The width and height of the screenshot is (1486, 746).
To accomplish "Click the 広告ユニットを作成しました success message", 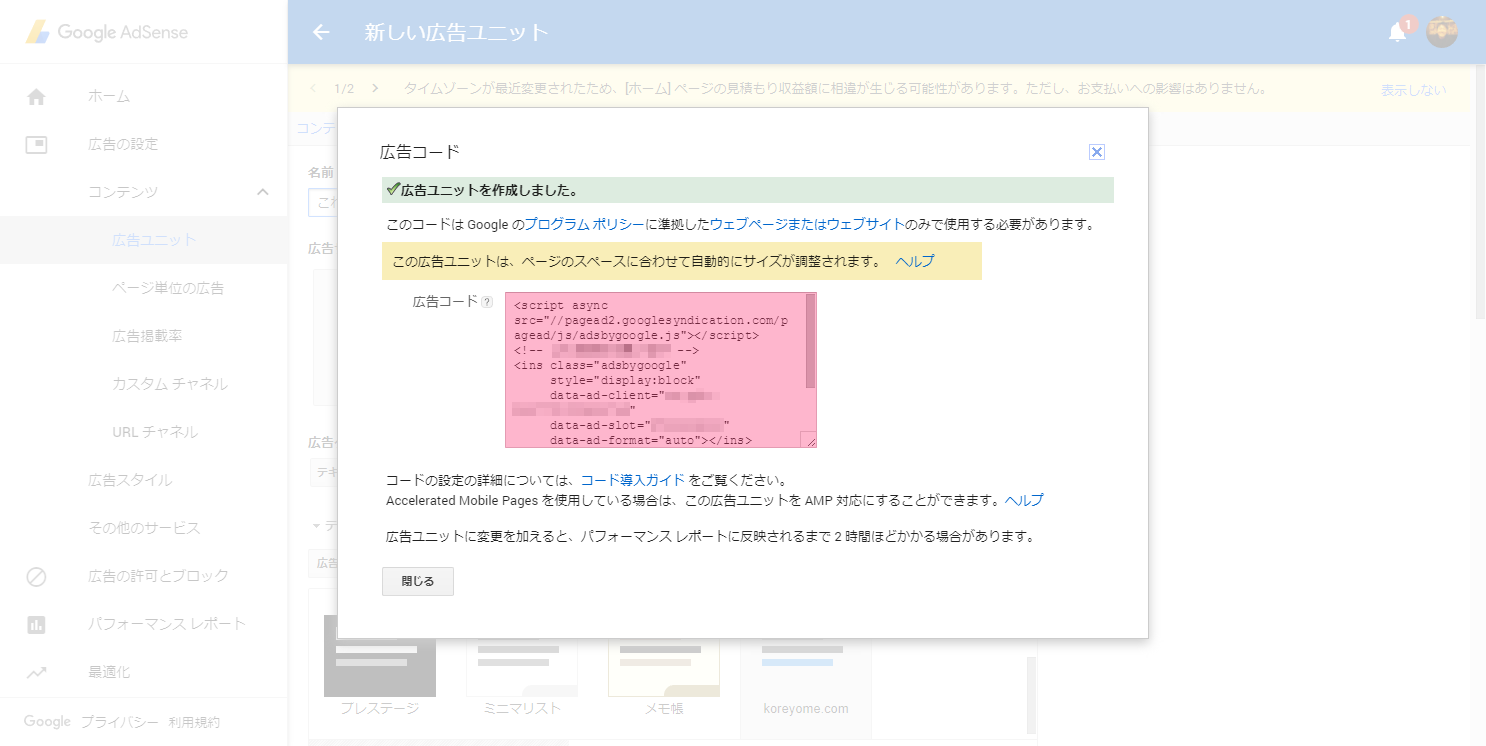I will click(747, 190).
